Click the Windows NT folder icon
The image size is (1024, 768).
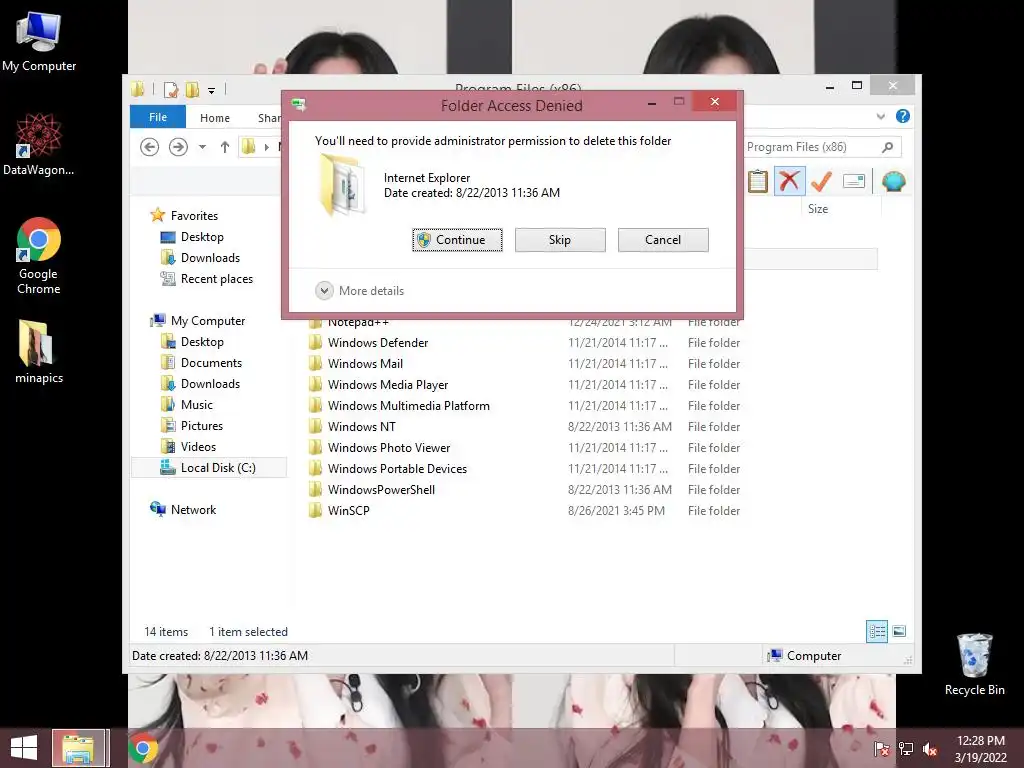coord(315,426)
